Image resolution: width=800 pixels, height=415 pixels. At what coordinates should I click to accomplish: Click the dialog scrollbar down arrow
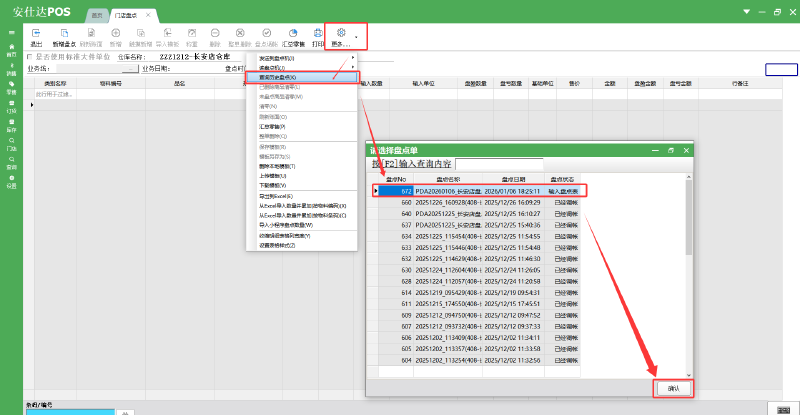point(688,375)
